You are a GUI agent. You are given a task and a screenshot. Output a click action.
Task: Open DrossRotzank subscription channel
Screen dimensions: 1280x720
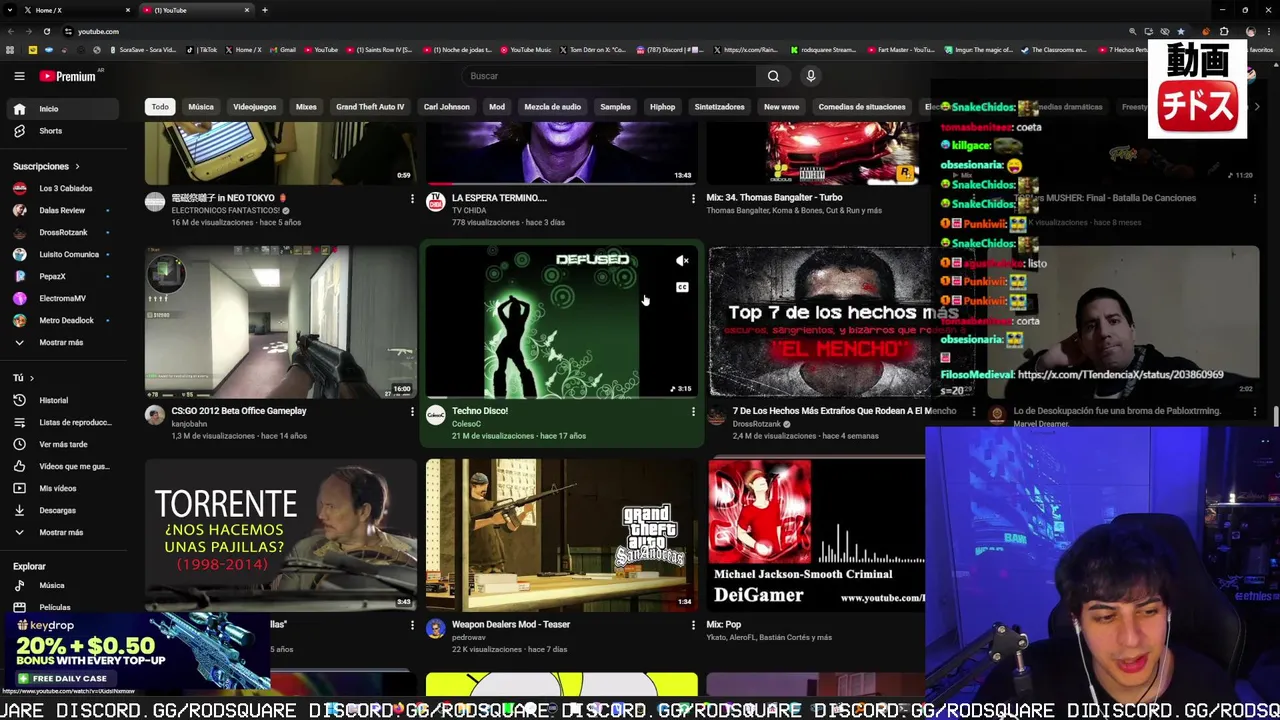pos(62,232)
